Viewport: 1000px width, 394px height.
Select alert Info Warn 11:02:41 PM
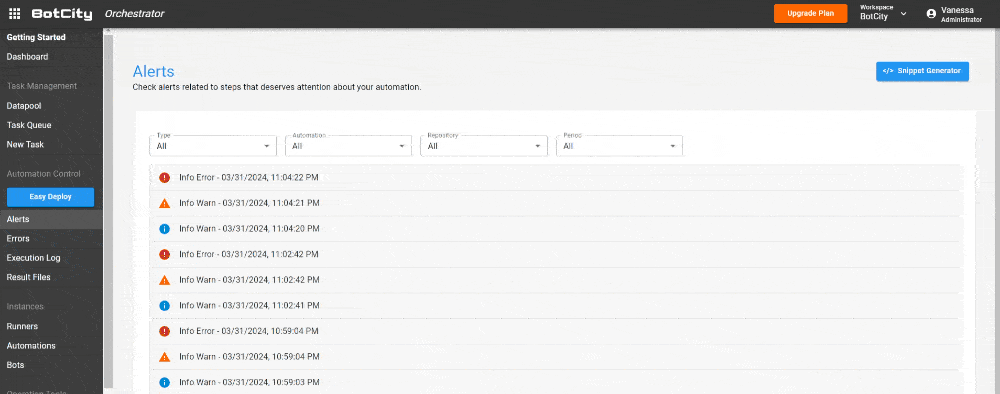click(555, 305)
